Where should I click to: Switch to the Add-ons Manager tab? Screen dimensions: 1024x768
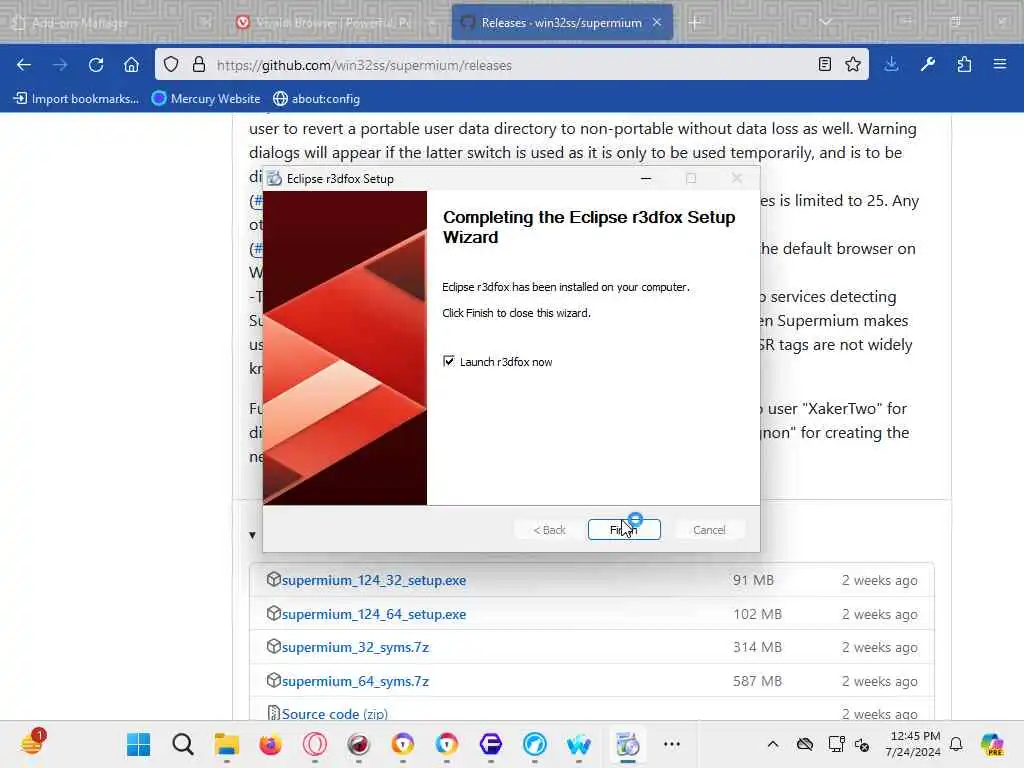click(x=111, y=23)
